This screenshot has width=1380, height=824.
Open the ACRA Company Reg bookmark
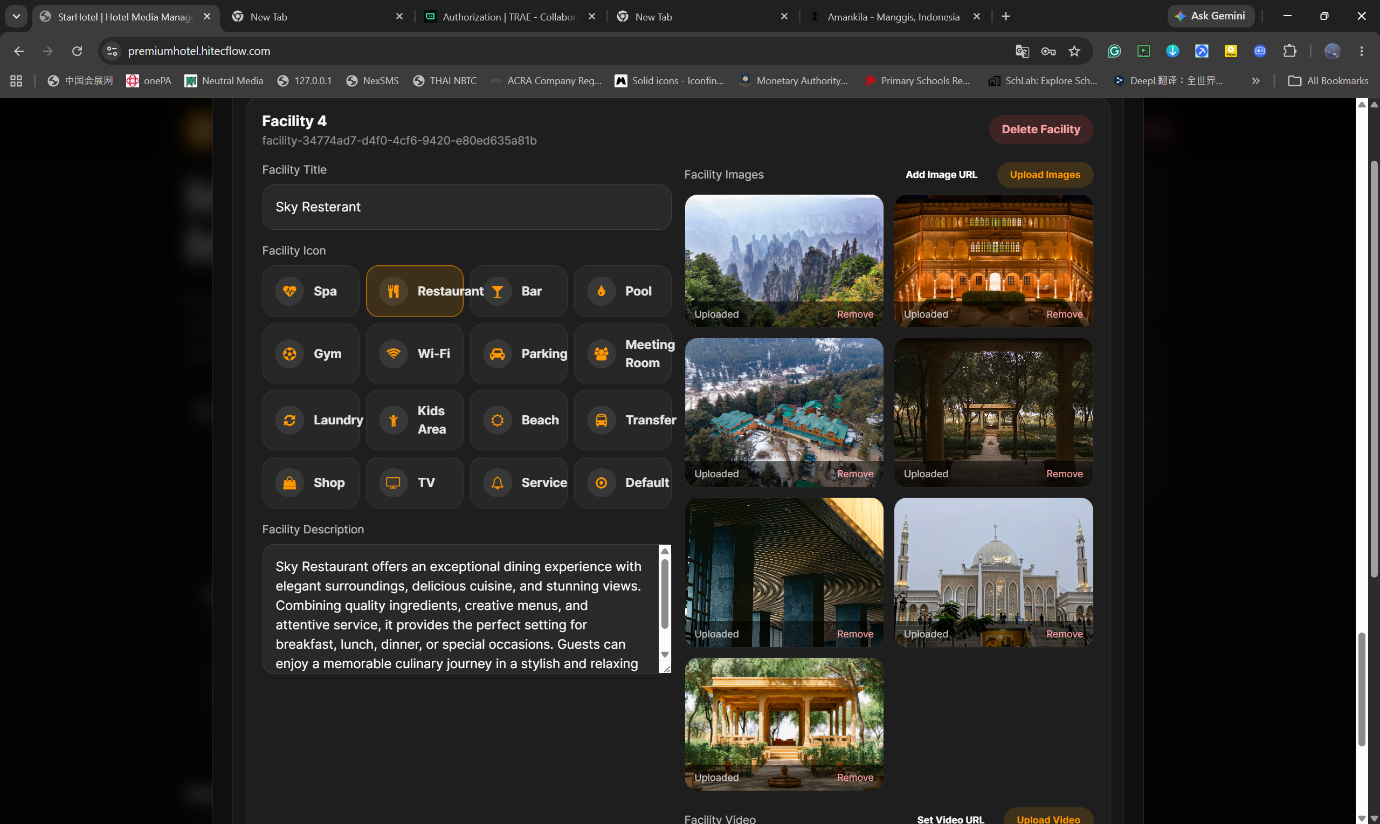545,81
